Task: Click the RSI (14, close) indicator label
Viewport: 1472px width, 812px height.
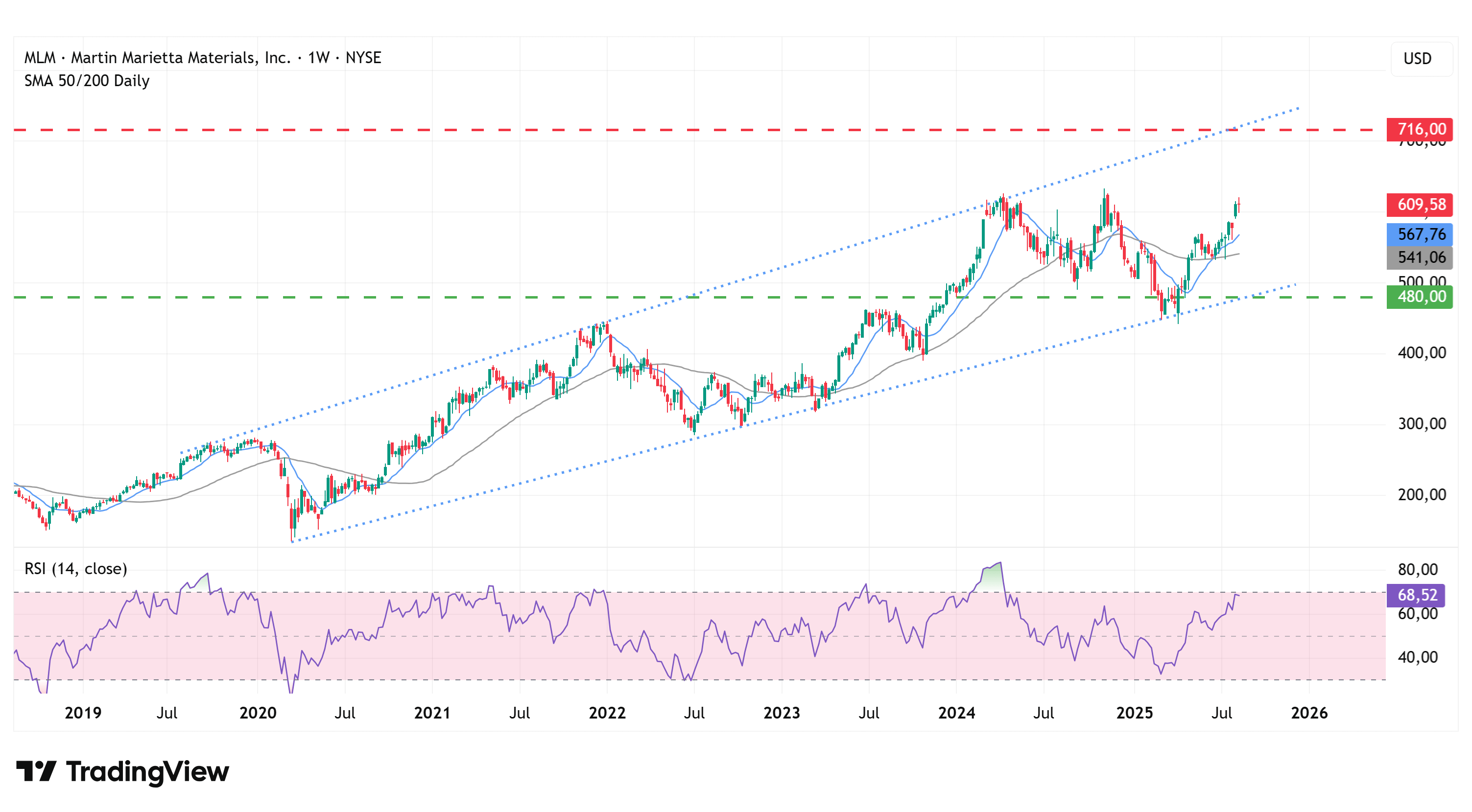Action: pyautogui.click(x=75, y=569)
